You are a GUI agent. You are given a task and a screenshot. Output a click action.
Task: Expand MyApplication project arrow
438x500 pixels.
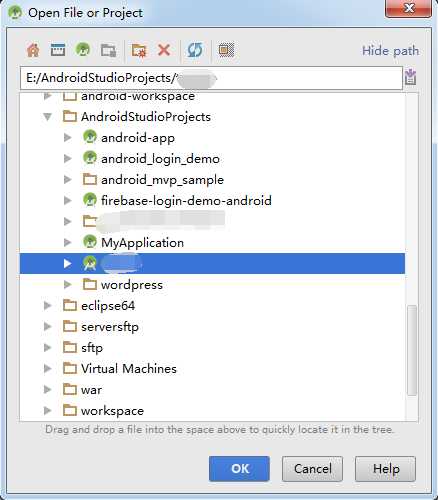pos(68,242)
